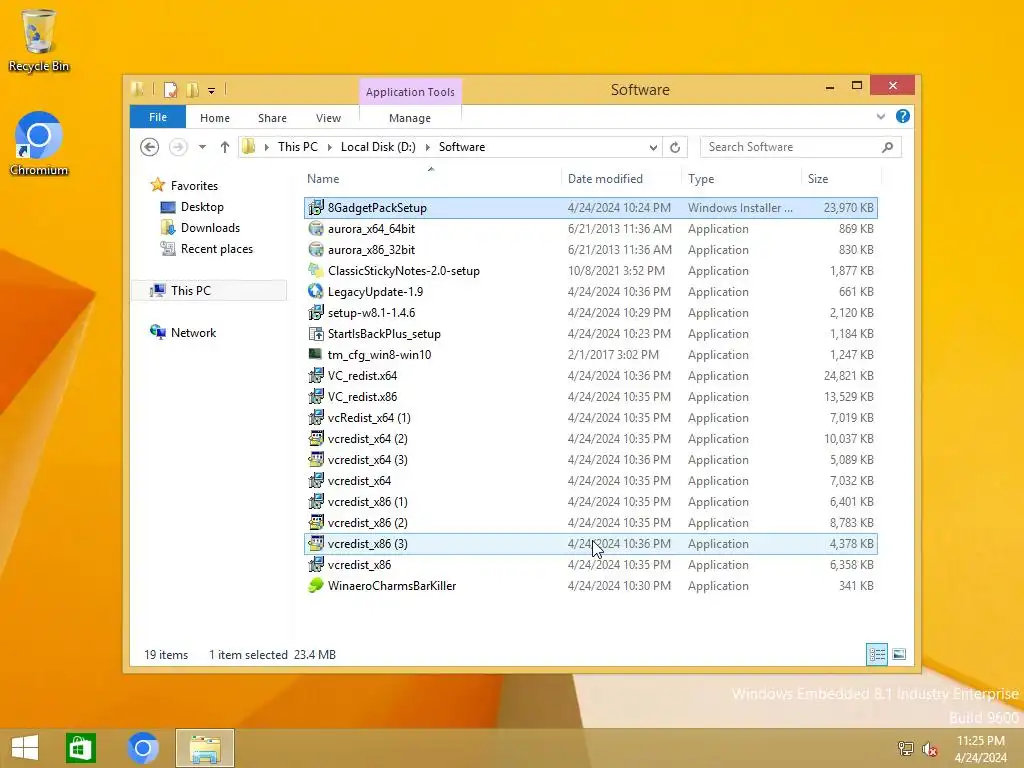The width and height of the screenshot is (1024, 768).
Task: Sort files by the Size column
Action: pyautogui.click(x=841, y=179)
